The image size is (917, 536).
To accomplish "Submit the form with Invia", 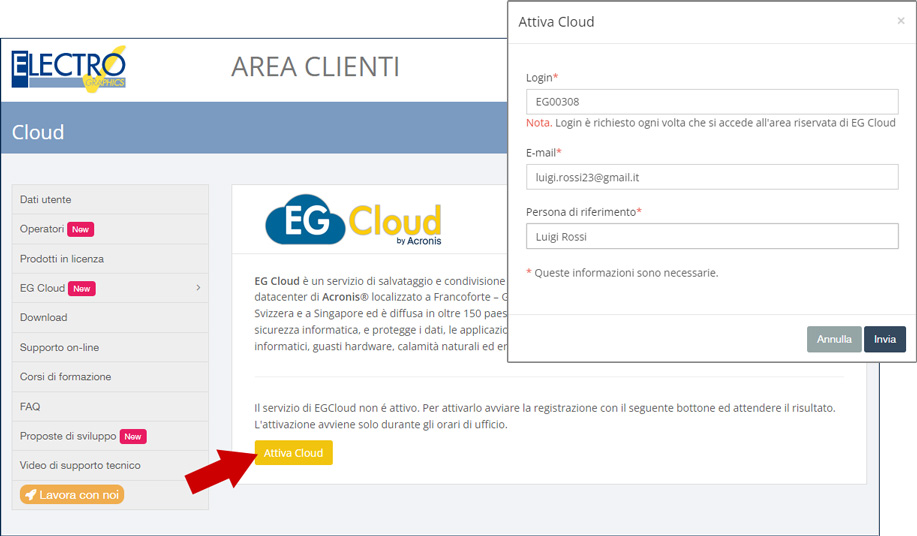I will click(x=885, y=339).
